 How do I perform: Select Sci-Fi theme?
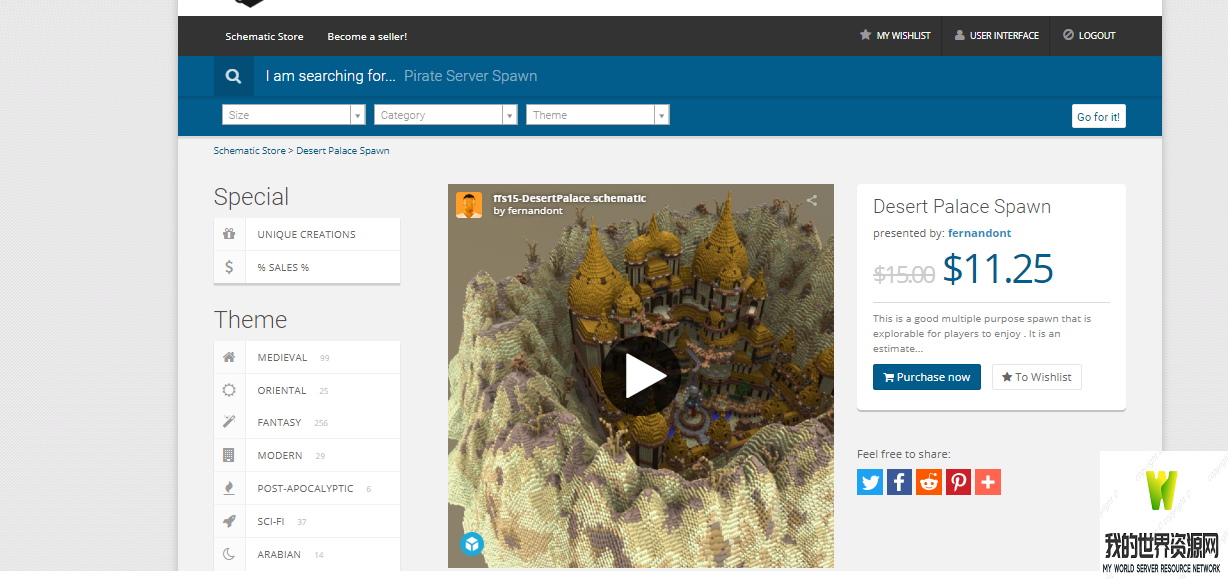pyautogui.click(x=307, y=521)
